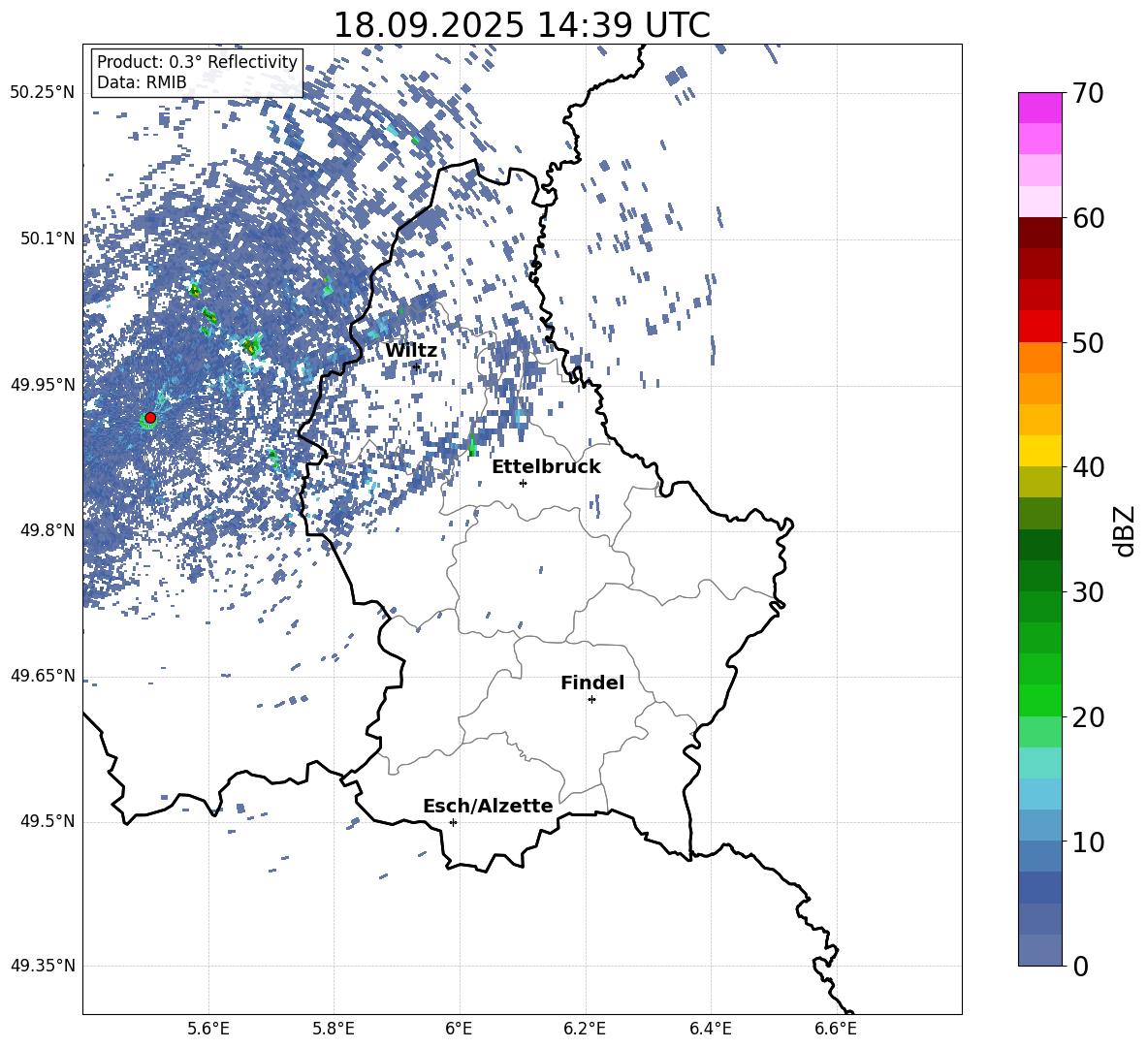Screen dimensions: 1148x1048
Task: Click the Wiltz city label
Action: click(411, 351)
